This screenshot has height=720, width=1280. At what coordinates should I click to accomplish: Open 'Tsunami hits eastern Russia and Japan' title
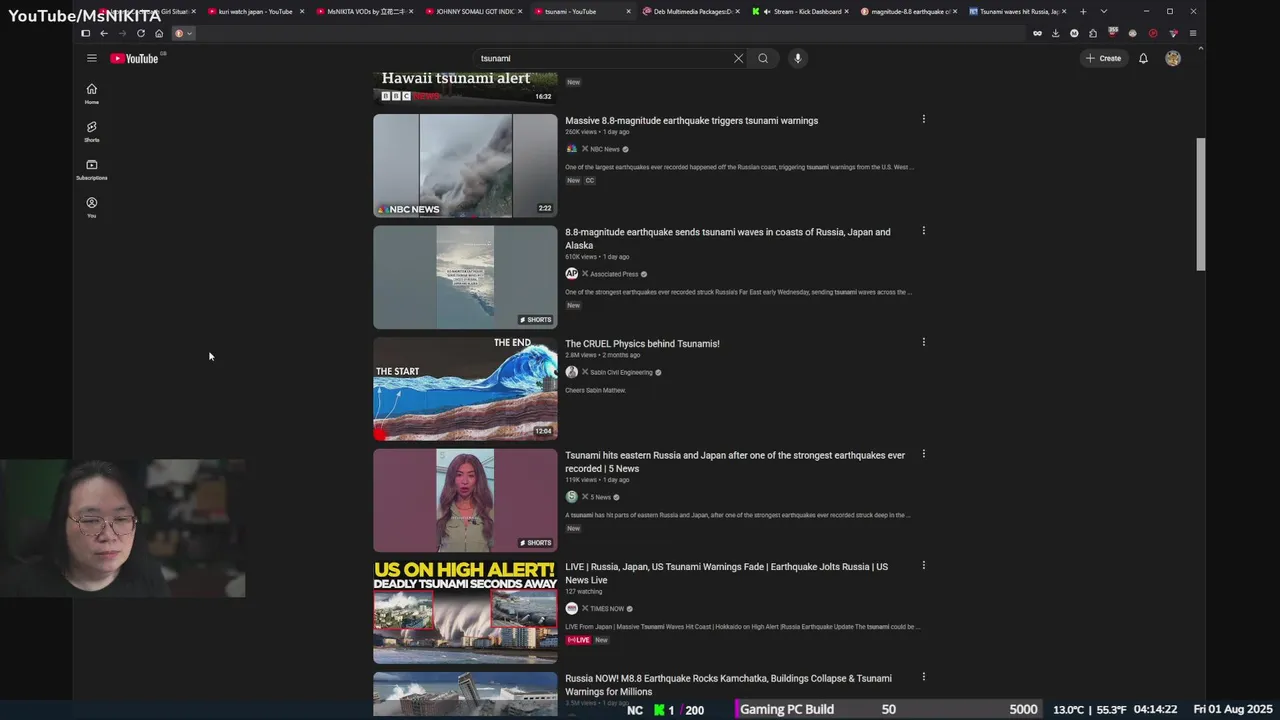(735, 461)
